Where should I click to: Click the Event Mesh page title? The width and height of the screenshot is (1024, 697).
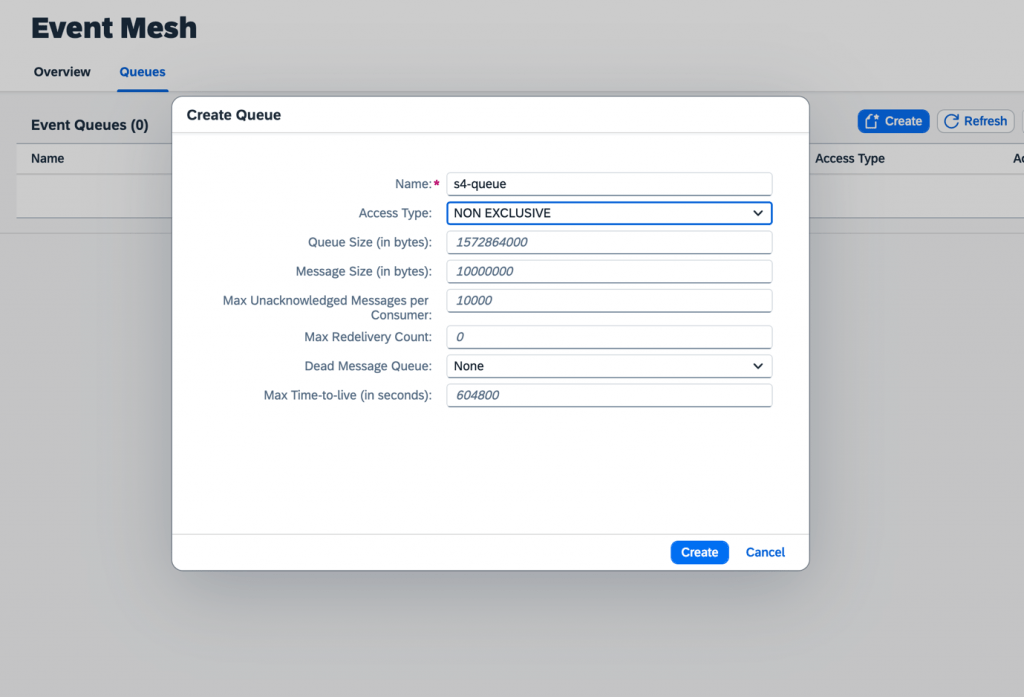point(114,28)
